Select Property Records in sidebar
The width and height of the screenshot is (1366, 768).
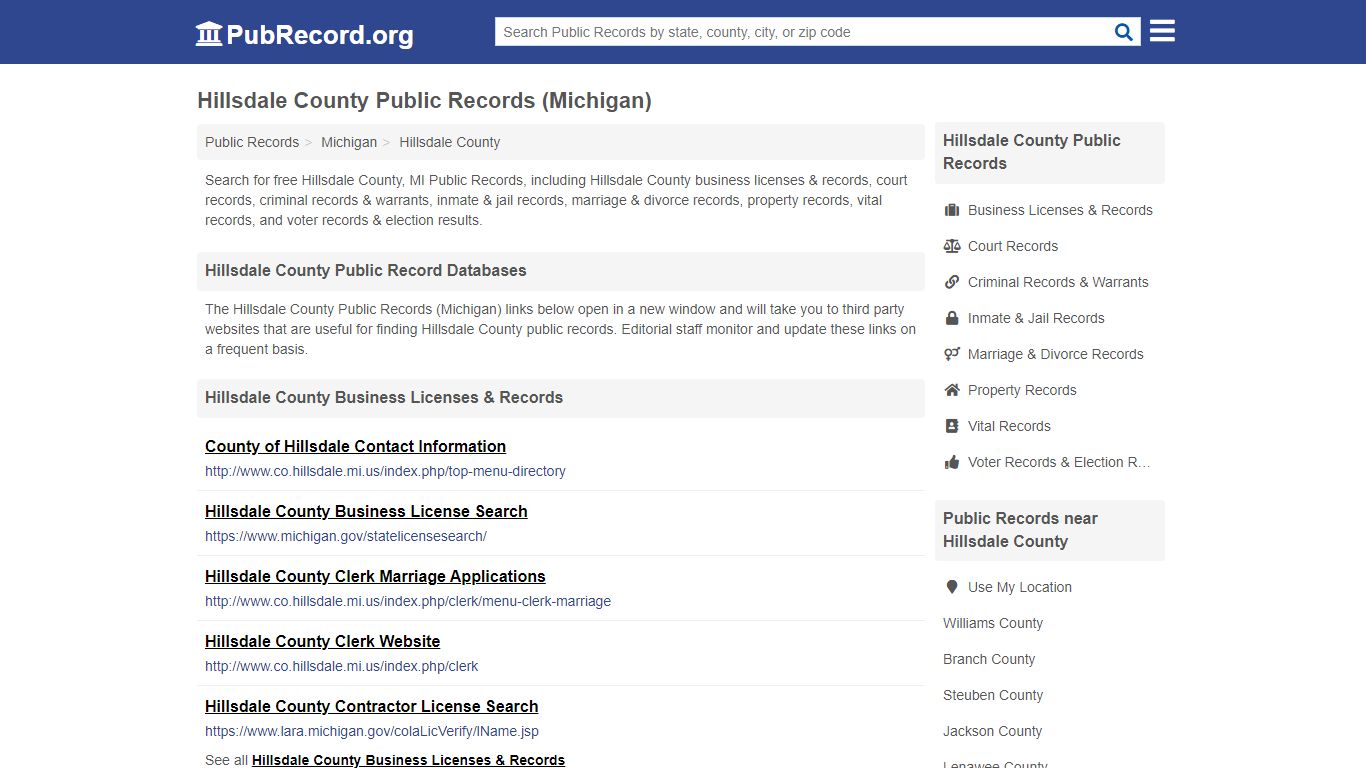[x=1022, y=390]
